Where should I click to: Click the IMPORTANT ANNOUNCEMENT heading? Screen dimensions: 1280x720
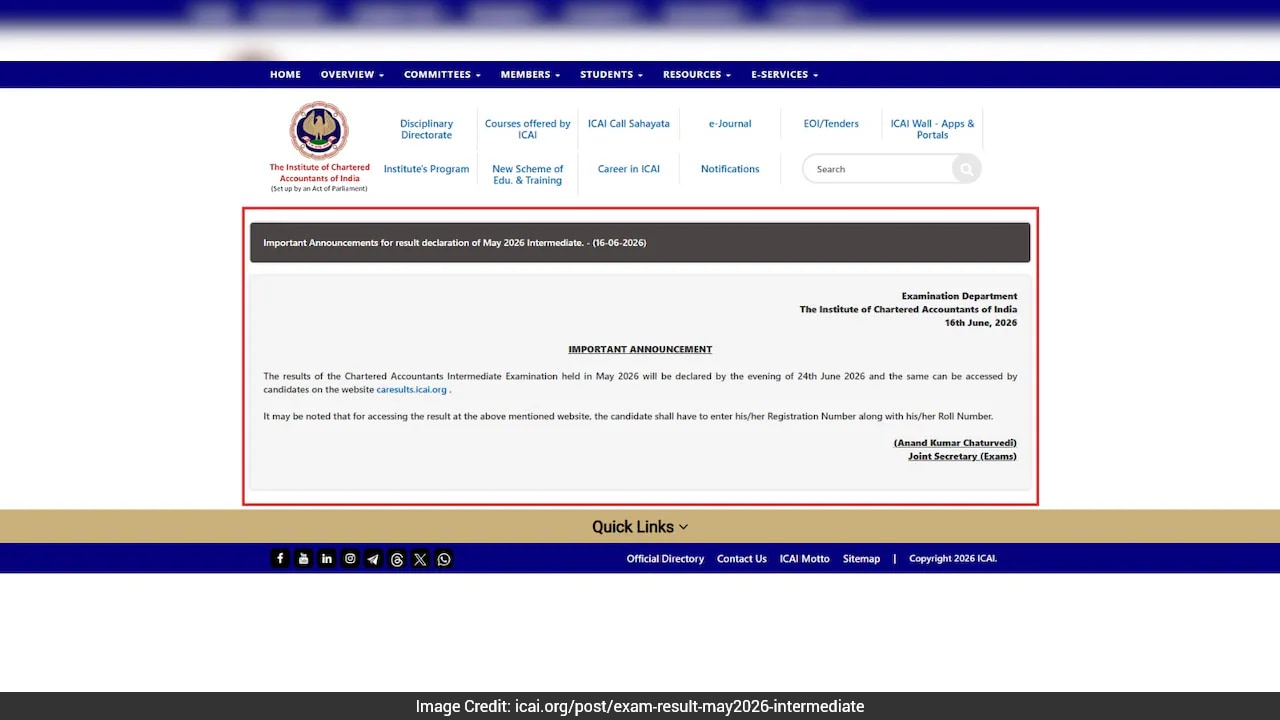click(x=640, y=349)
